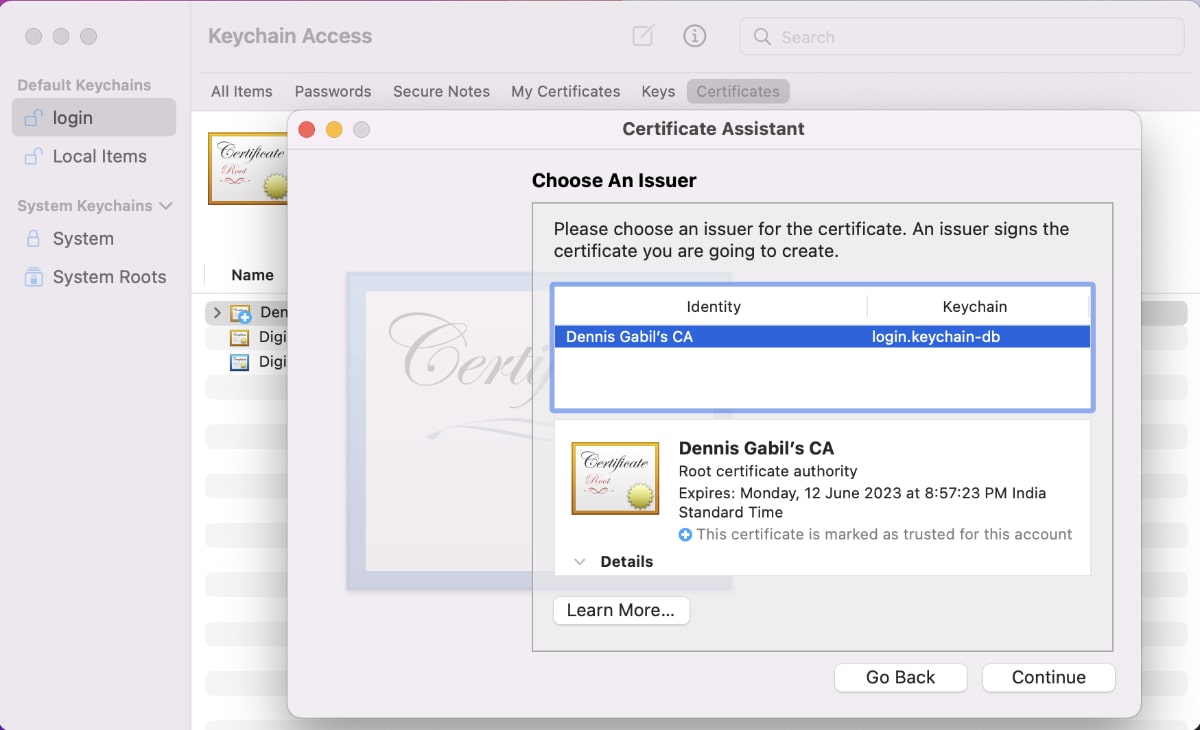The width and height of the screenshot is (1200, 730).
Task: Click the System Roots keychain icon
Action: pyautogui.click(x=33, y=277)
